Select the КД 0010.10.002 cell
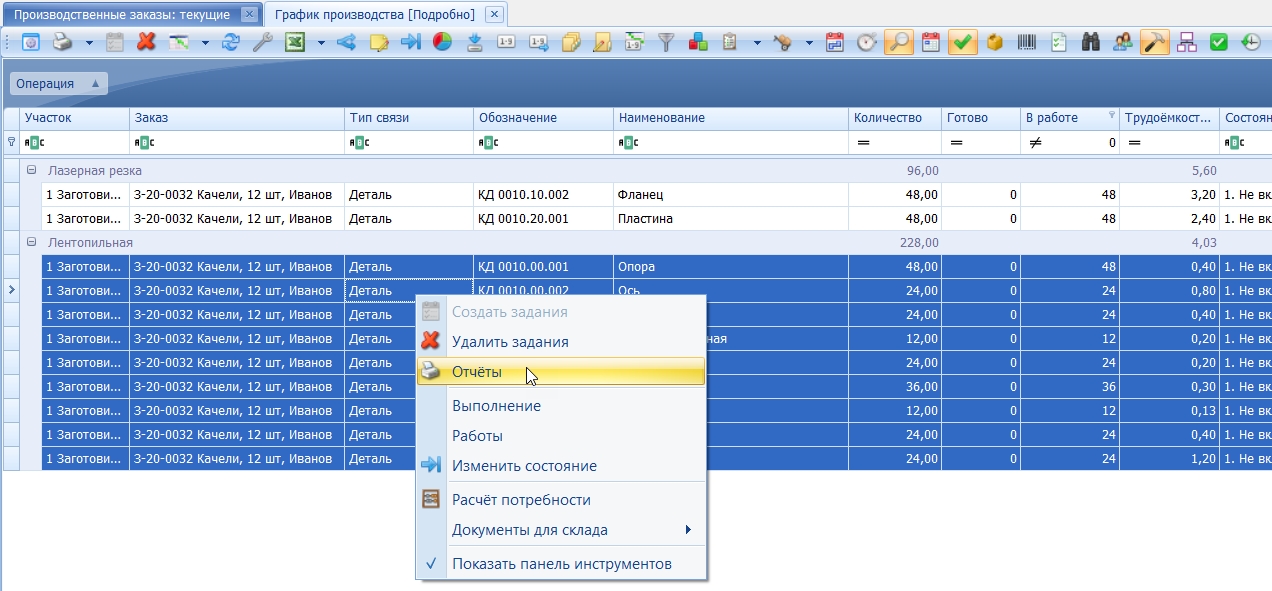The width and height of the screenshot is (1272, 591). (x=544, y=194)
